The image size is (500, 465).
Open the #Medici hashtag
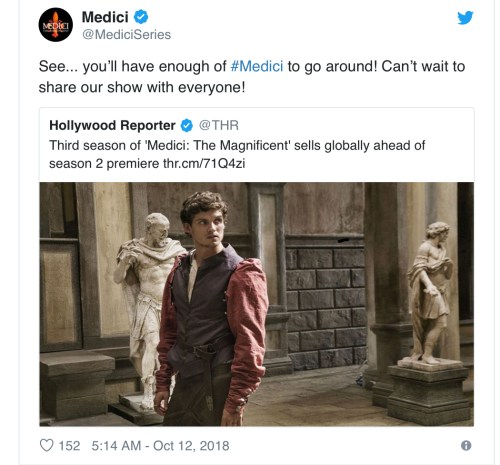pos(257,66)
